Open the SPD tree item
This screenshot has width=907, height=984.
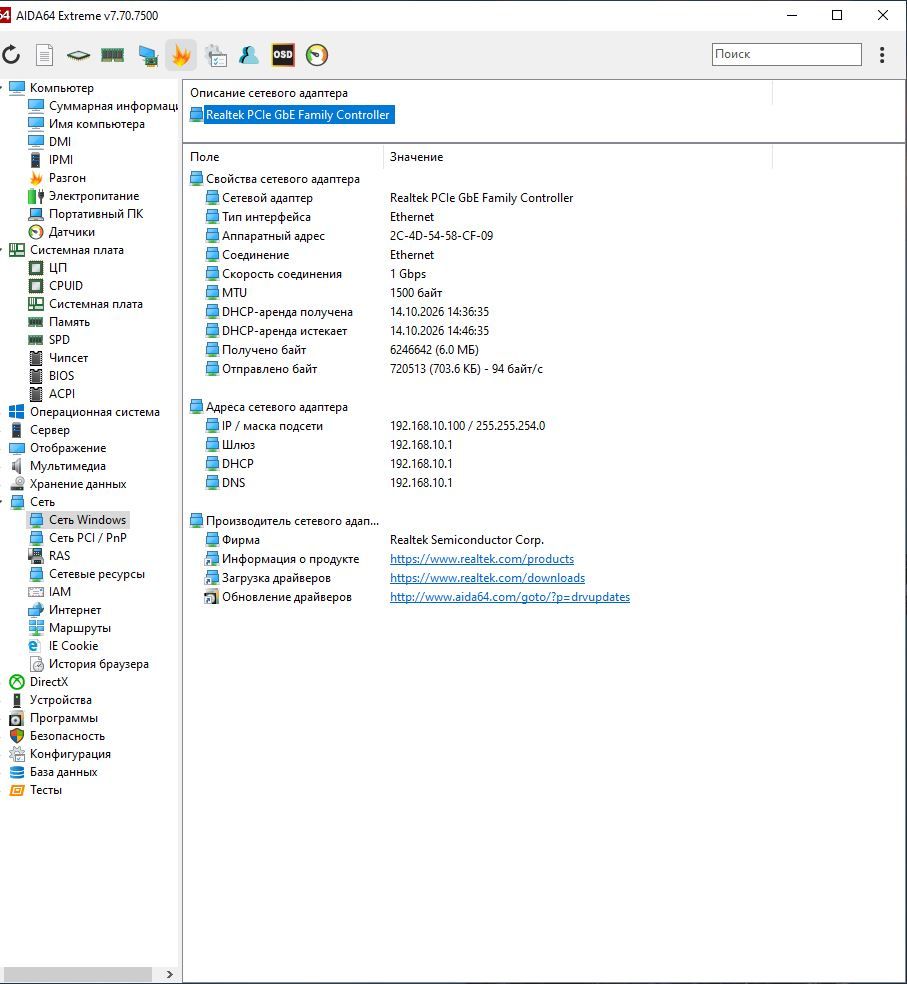click(59, 340)
